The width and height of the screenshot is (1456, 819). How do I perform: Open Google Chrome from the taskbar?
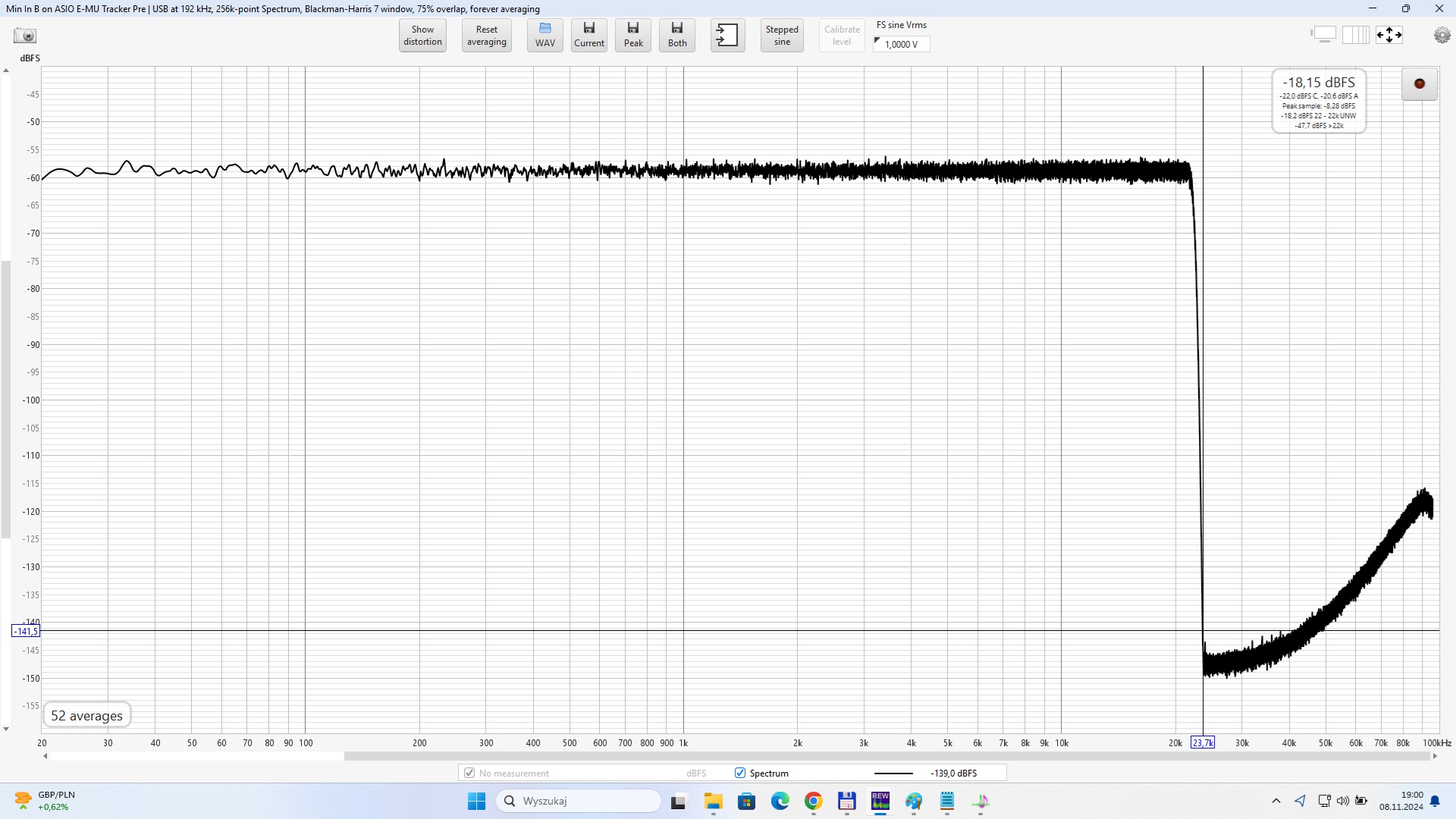[813, 801]
